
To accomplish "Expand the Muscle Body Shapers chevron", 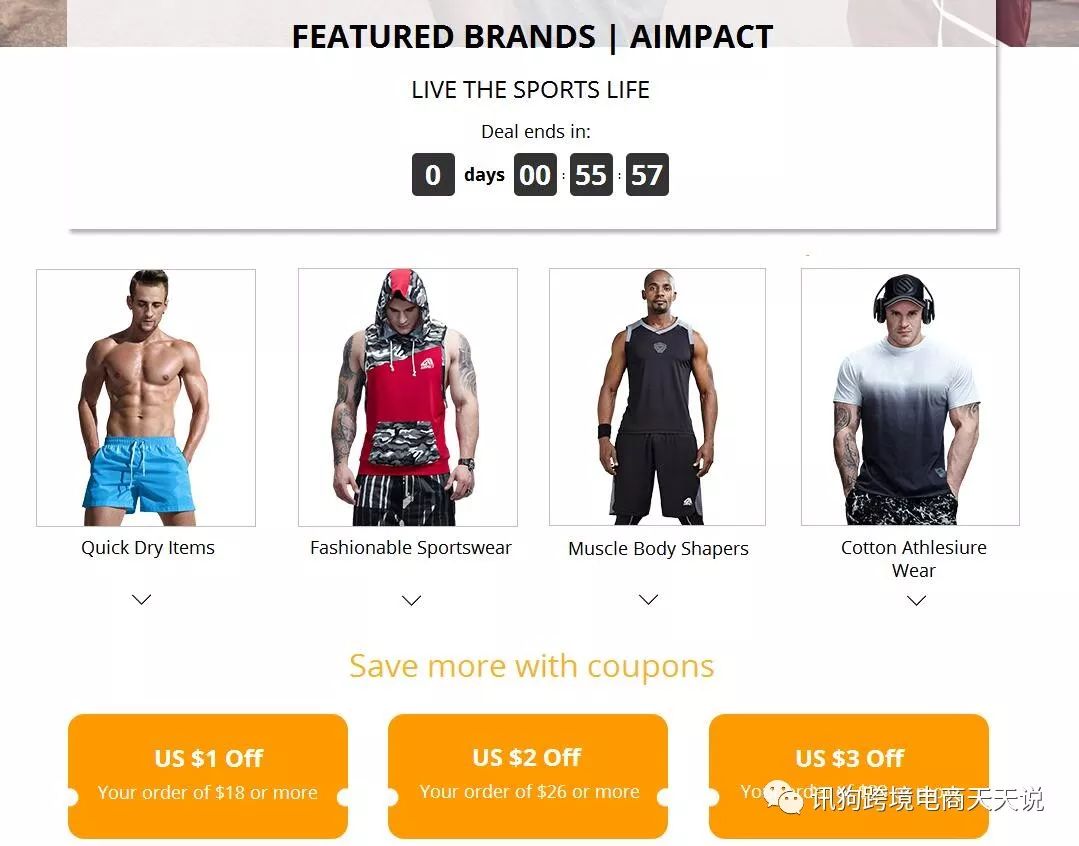I will pos(649,599).
